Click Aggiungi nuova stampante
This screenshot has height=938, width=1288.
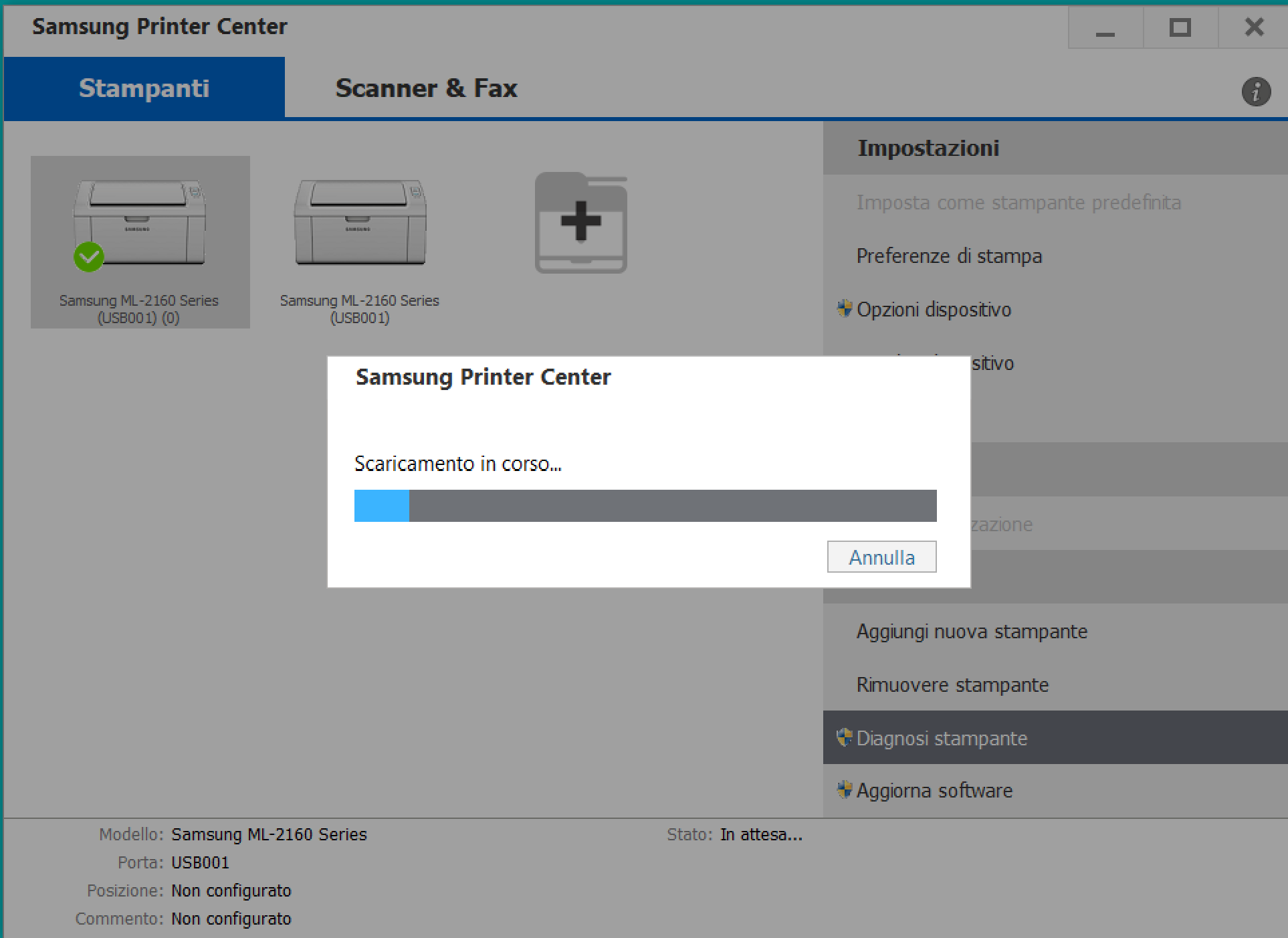(972, 632)
